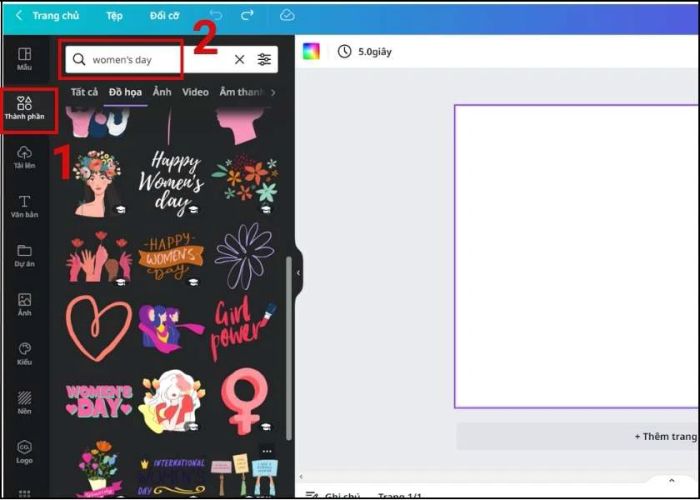Select the protest signs graphic
The height and width of the screenshot is (500, 700).
[245, 475]
